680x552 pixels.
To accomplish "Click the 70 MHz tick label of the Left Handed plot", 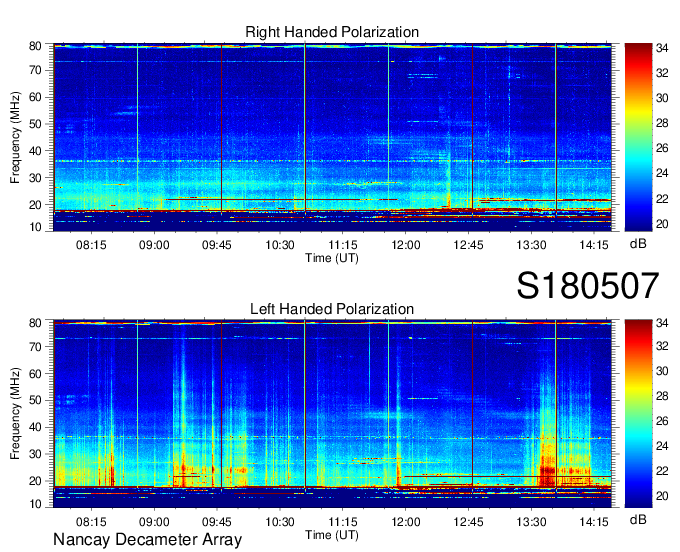I will point(35,347).
